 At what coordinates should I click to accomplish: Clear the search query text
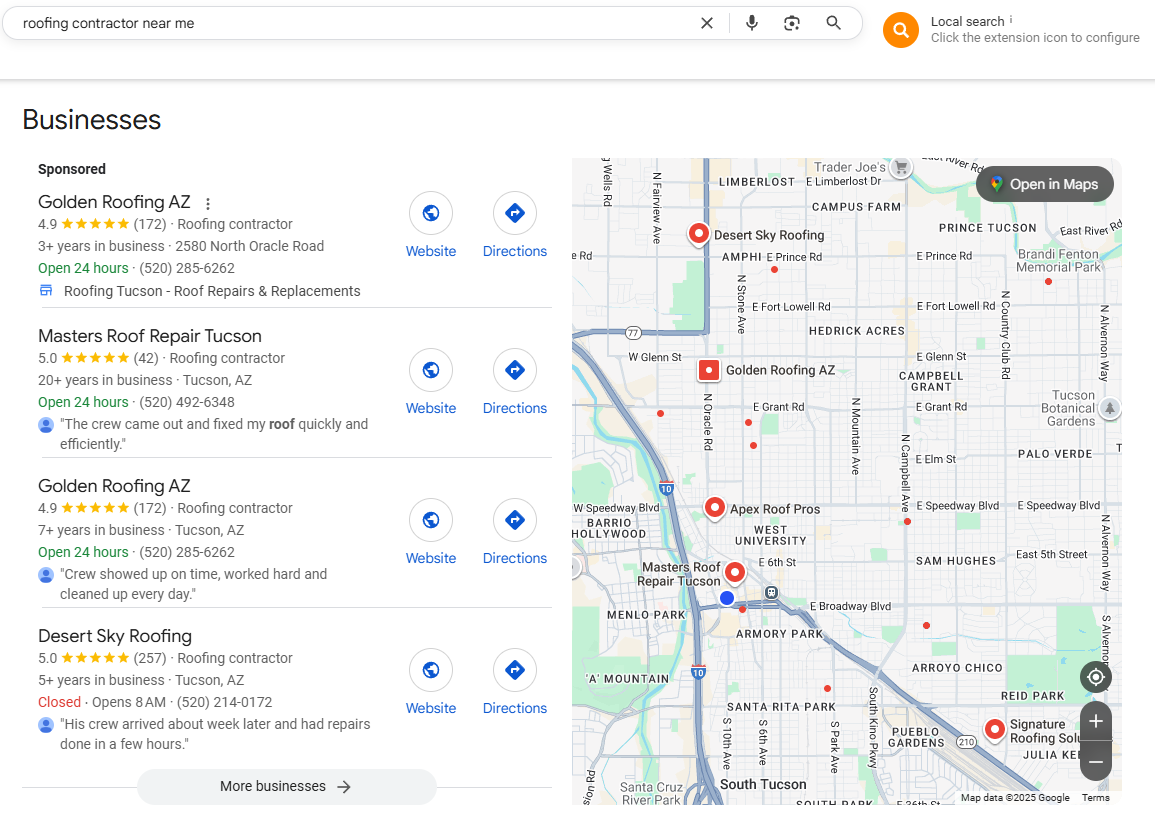coord(707,23)
